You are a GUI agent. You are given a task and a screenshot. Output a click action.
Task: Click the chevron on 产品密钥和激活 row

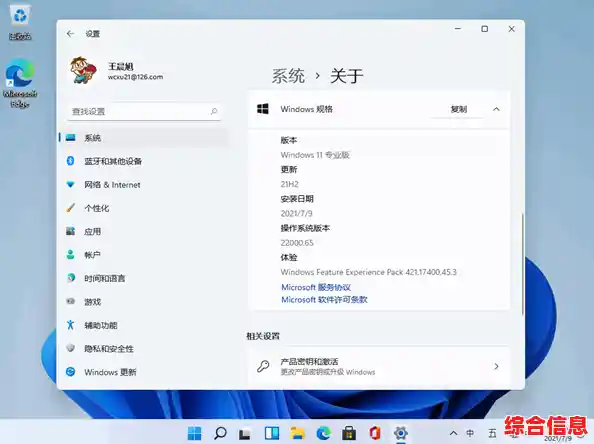coord(496,366)
